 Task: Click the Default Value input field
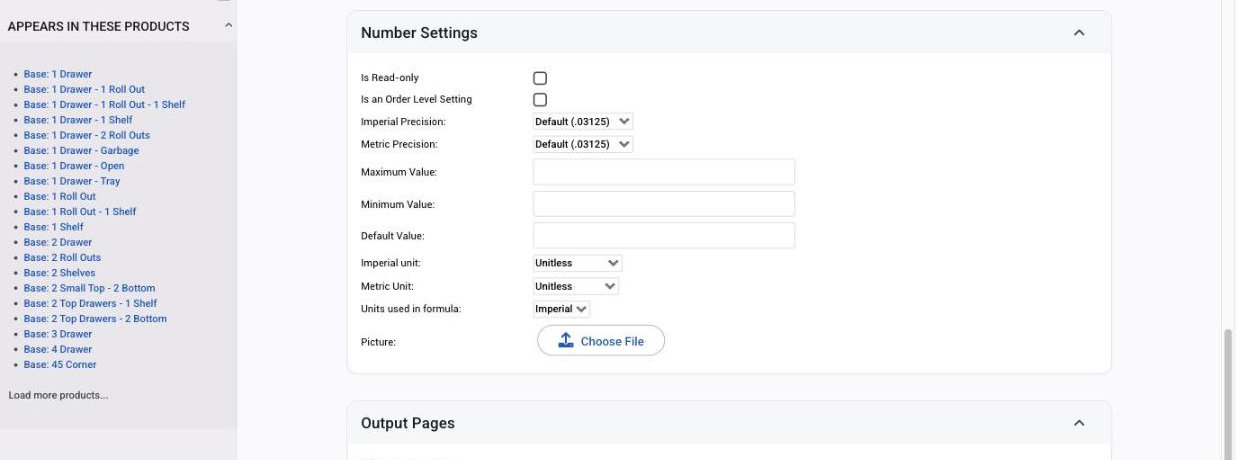[x=664, y=236]
